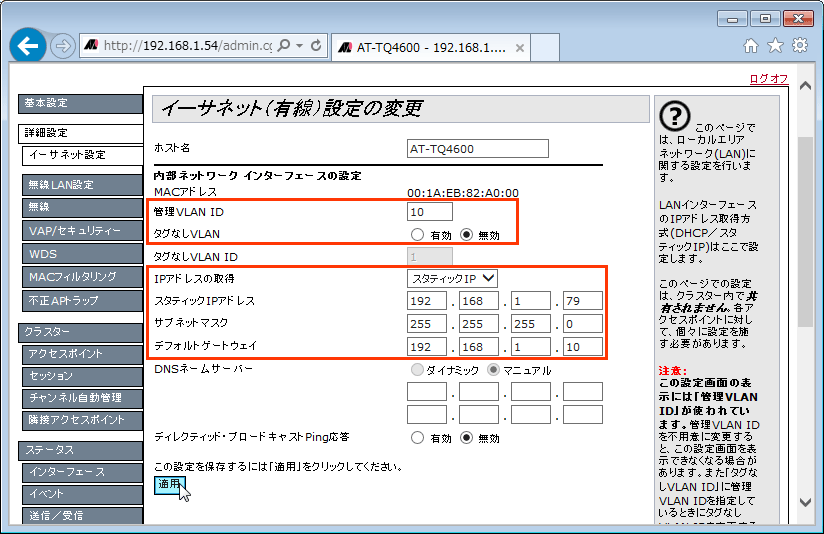Open favorites star icon

(x=776, y=46)
